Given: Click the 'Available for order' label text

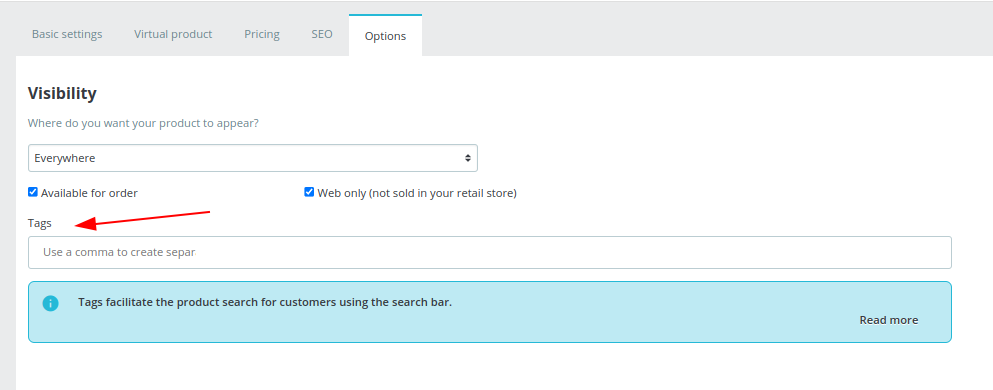Looking at the screenshot, I should [x=89, y=193].
